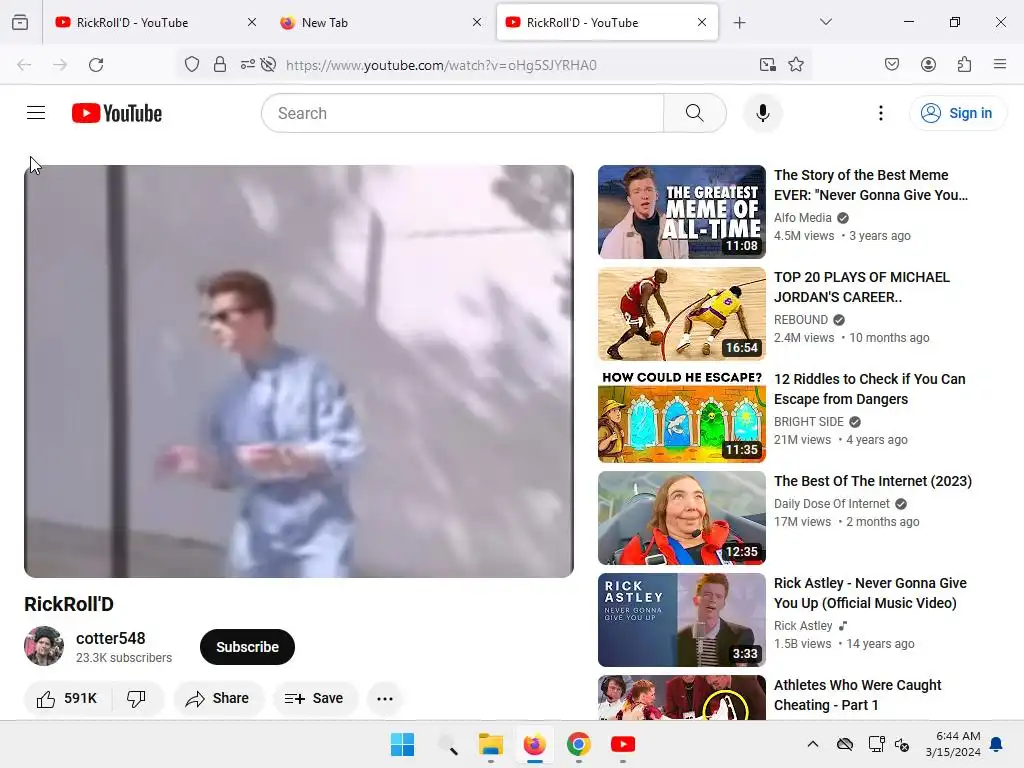Dislike the video with thumbs down

point(136,699)
